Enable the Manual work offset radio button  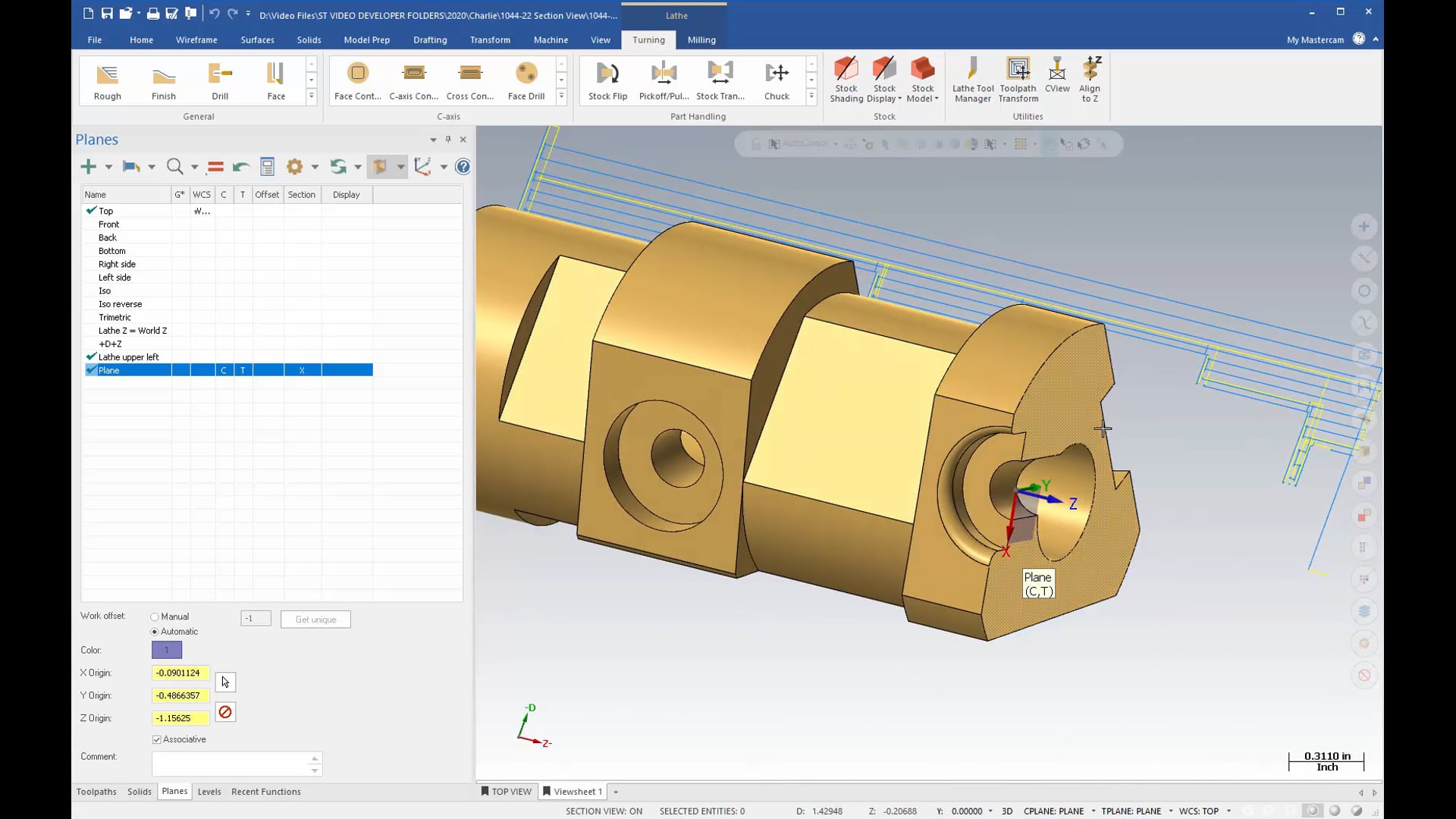pyautogui.click(x=155, y=616)
